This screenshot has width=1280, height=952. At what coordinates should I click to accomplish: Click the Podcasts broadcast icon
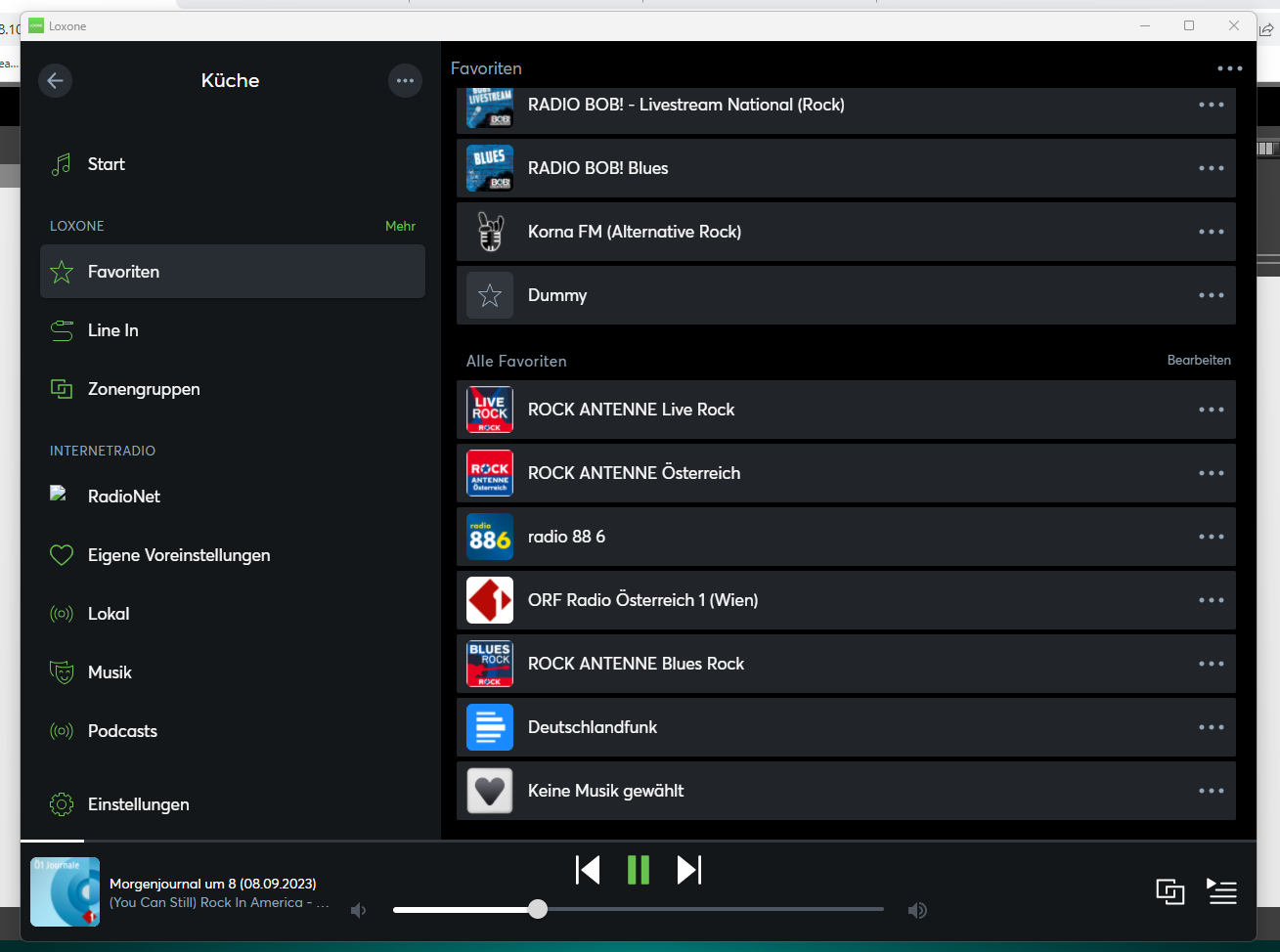62,731
